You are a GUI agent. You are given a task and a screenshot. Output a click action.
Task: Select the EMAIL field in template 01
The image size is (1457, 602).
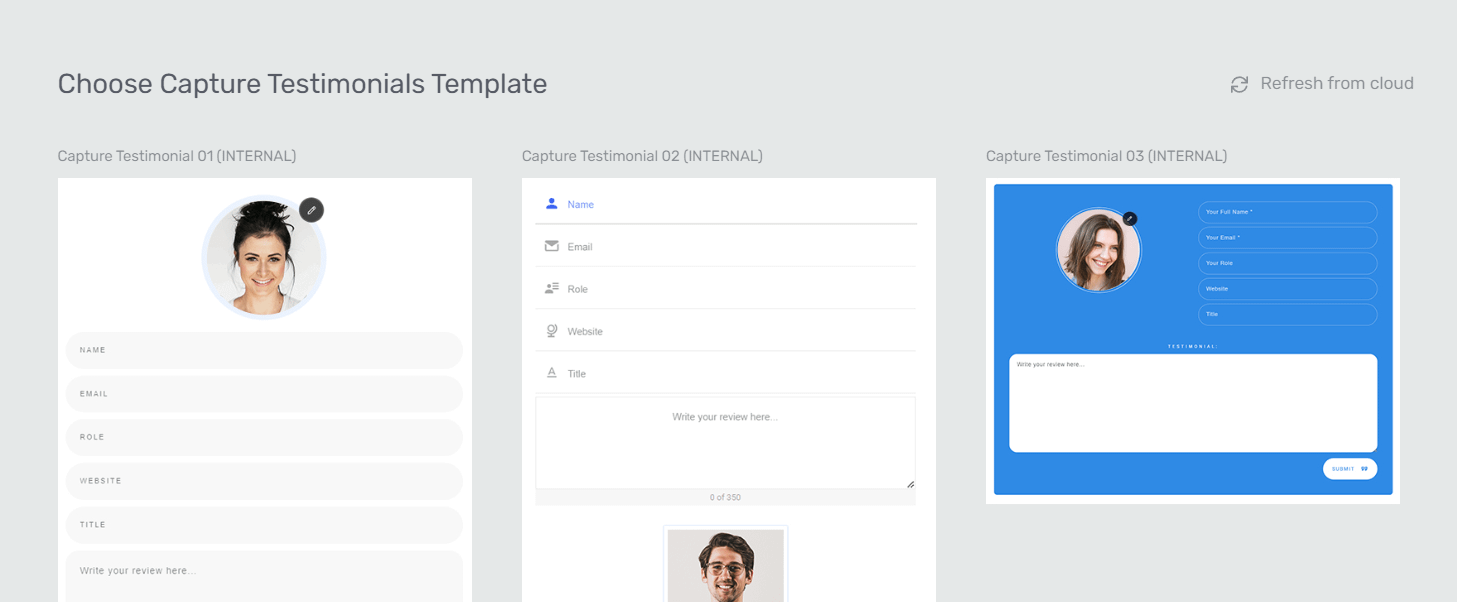264,394
